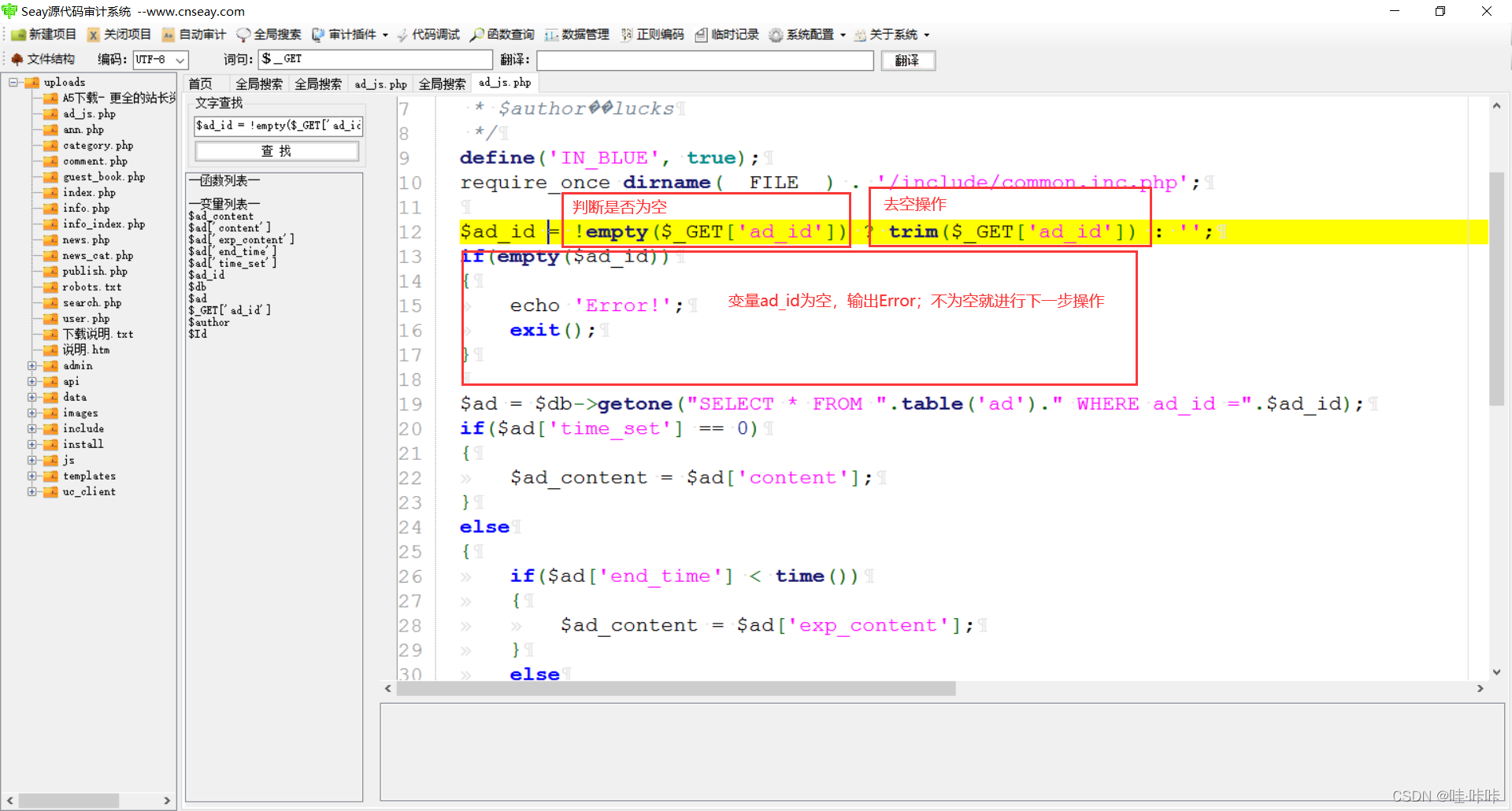Screen dimensions: 1512x811
Task: Open the 全局搜索 global search tool
Action: pos(269,35)
